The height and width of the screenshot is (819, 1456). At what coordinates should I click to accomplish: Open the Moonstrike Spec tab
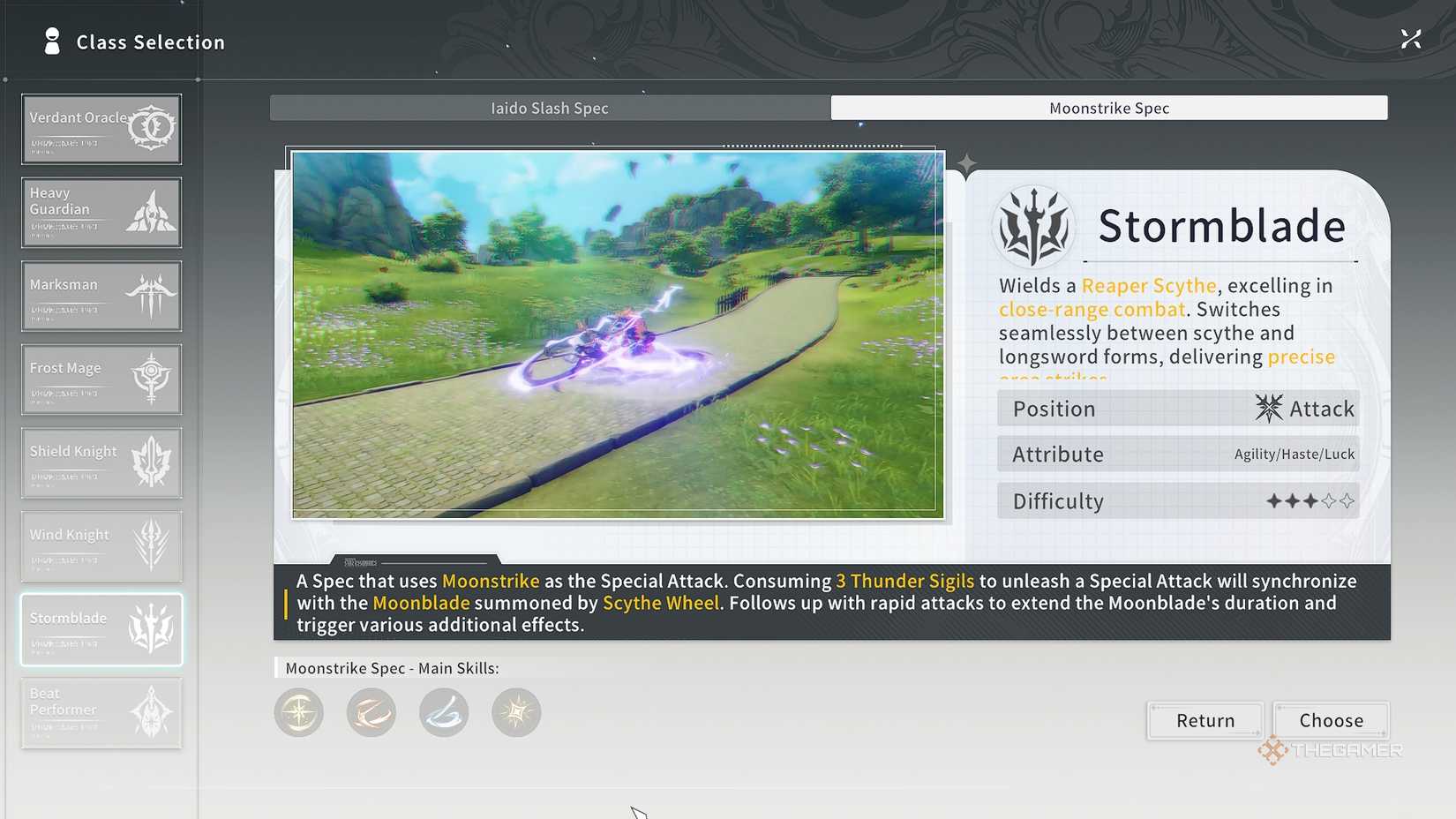1108,108
